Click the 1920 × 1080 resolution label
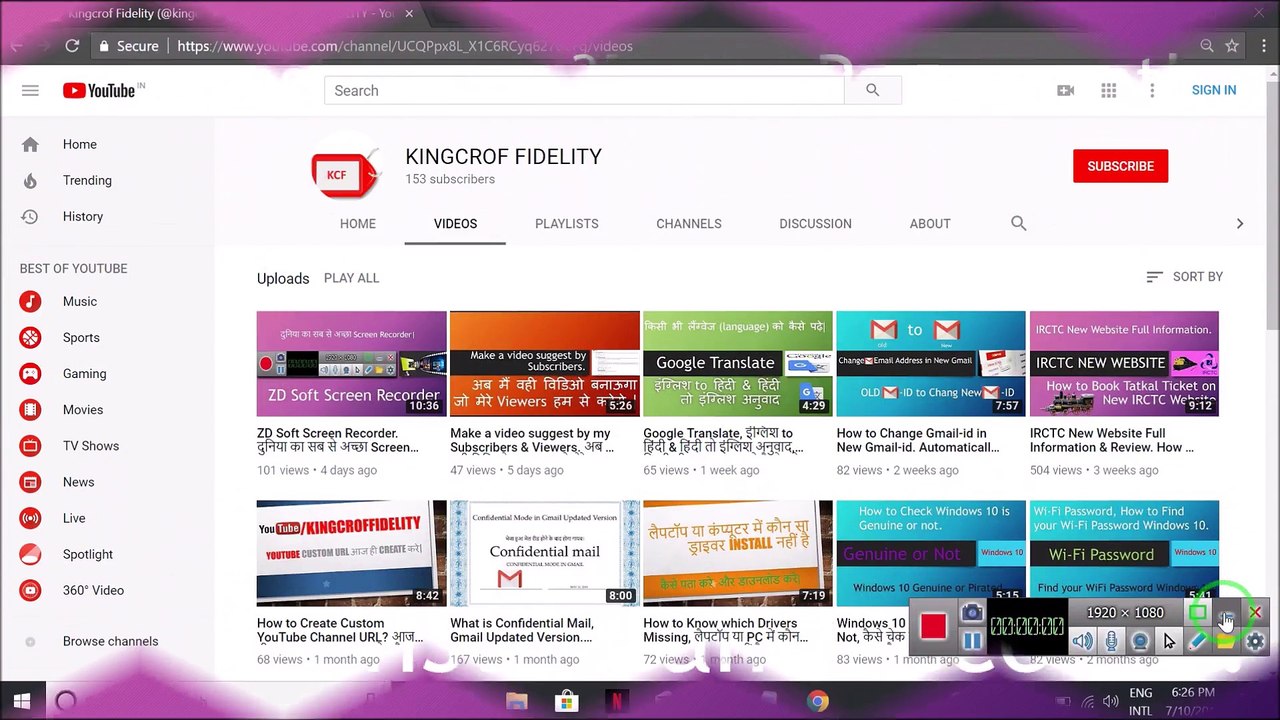 click(1125, 612)
